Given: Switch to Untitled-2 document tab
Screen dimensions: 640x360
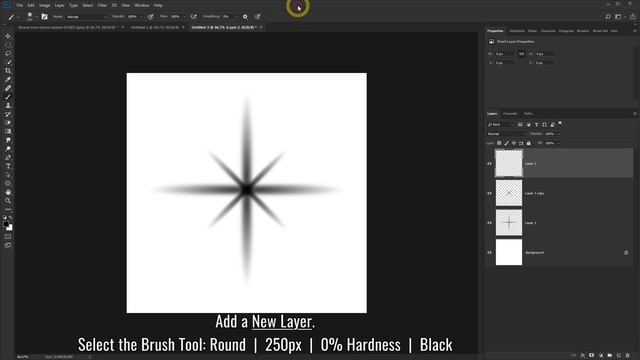Looking at the screenshot, I should pos(155,27).
